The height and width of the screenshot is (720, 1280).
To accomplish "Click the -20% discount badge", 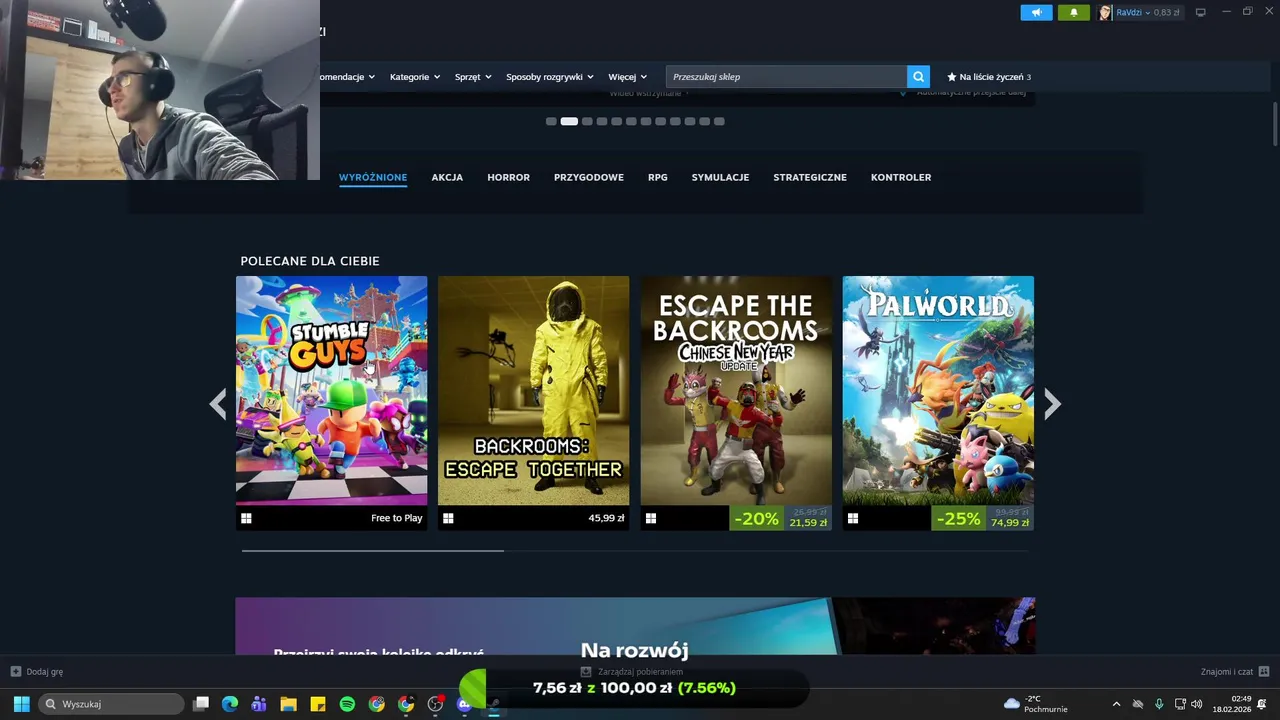I will pos(757,518).
